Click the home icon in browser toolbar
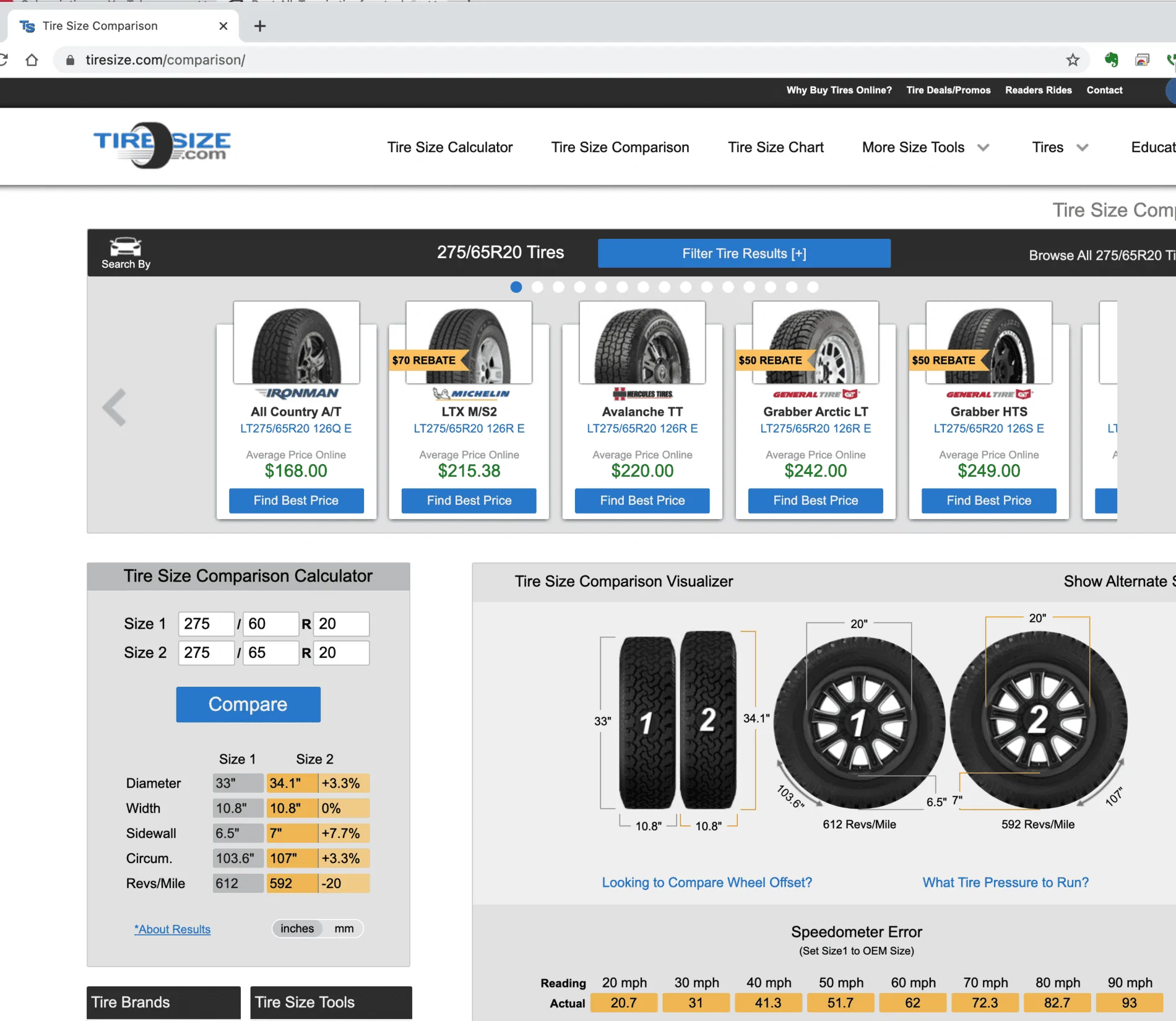The image size is (1176, 1021). click(x=32, y=60)
